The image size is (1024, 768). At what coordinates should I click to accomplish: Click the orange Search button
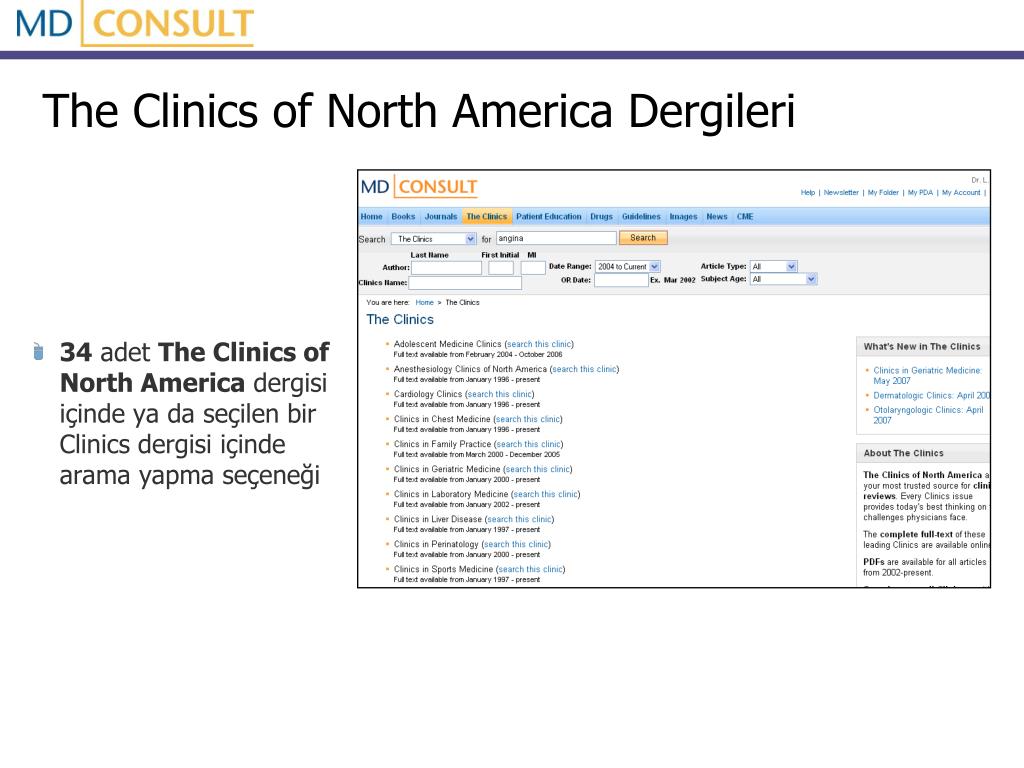pyautogui.click(x=643, y=238)
